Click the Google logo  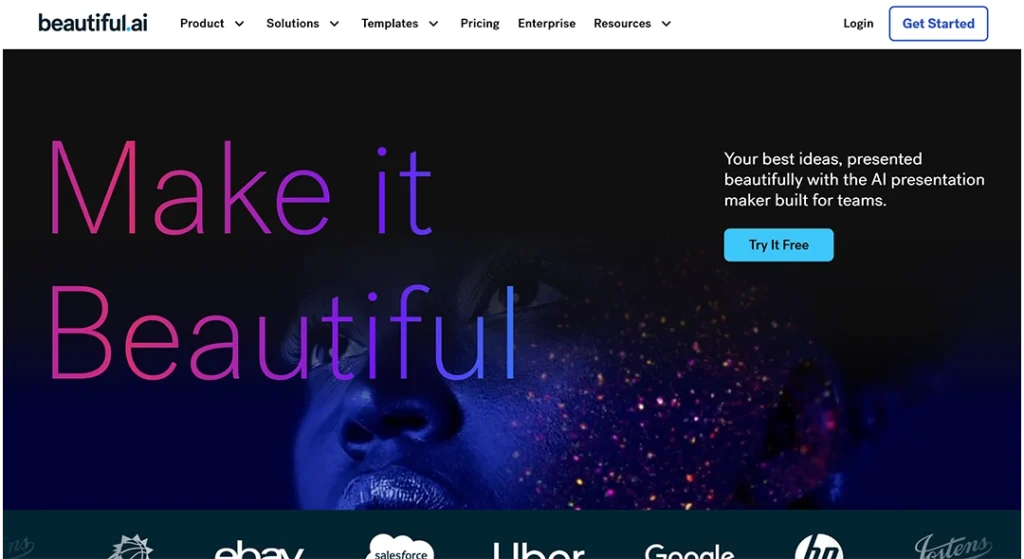[689, 551]
